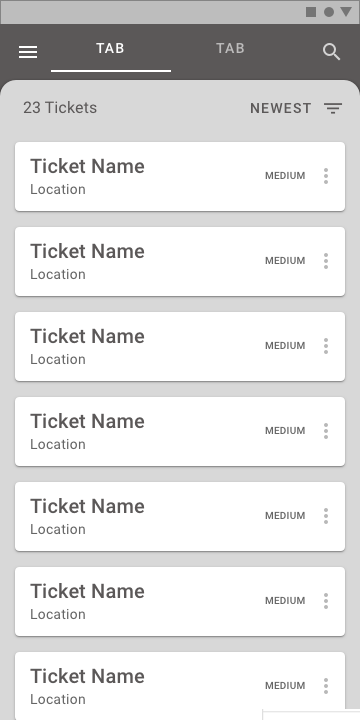The image size is (360, 720).
Task: Click the circle icon in status bar
Action: (329, 12)
